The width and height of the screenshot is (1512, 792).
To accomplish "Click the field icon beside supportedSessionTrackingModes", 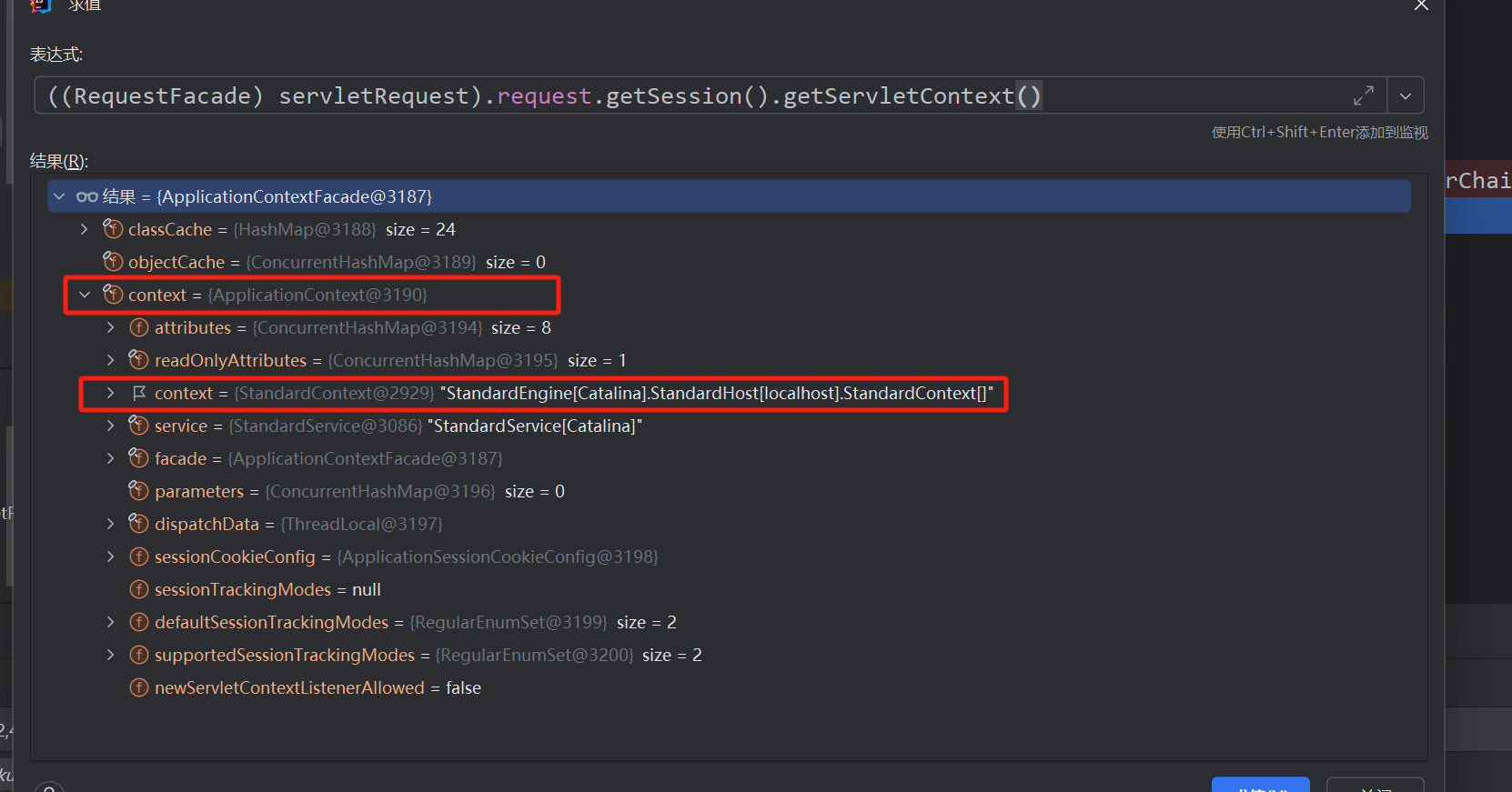I will (139, 655).
